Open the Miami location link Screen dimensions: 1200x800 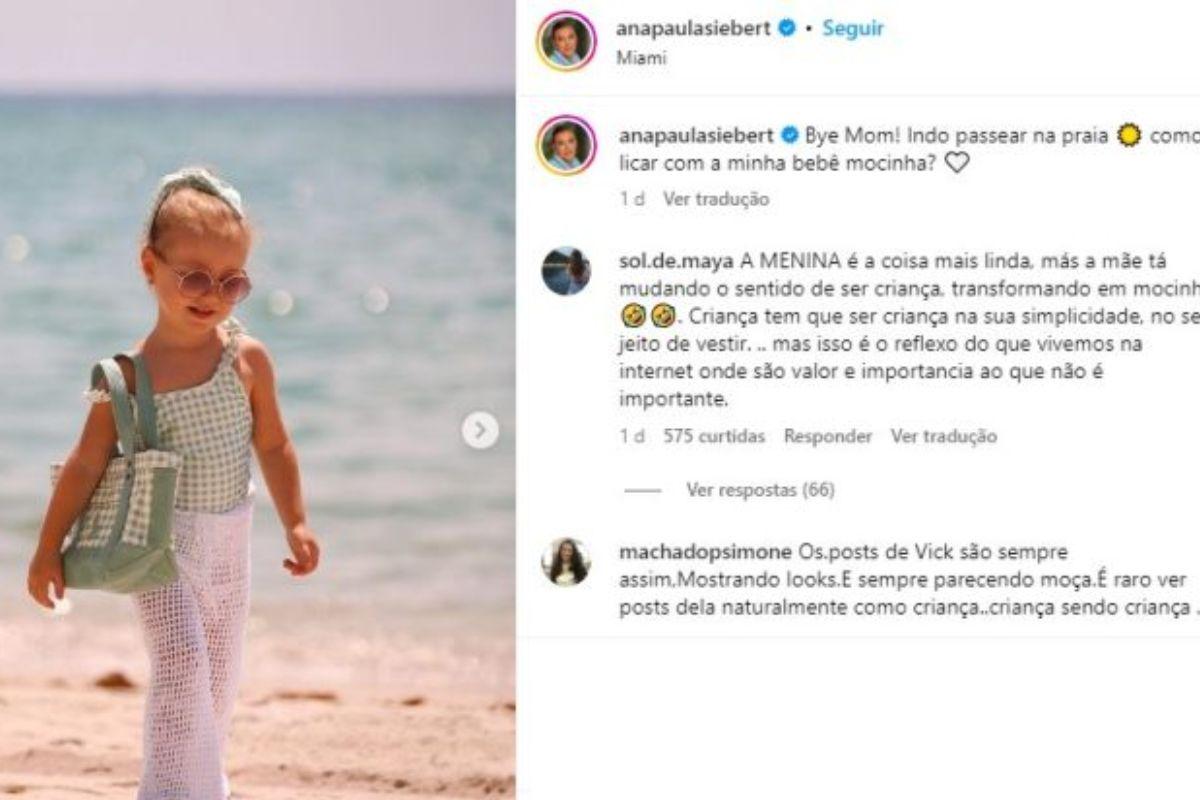tap(641, 57)
